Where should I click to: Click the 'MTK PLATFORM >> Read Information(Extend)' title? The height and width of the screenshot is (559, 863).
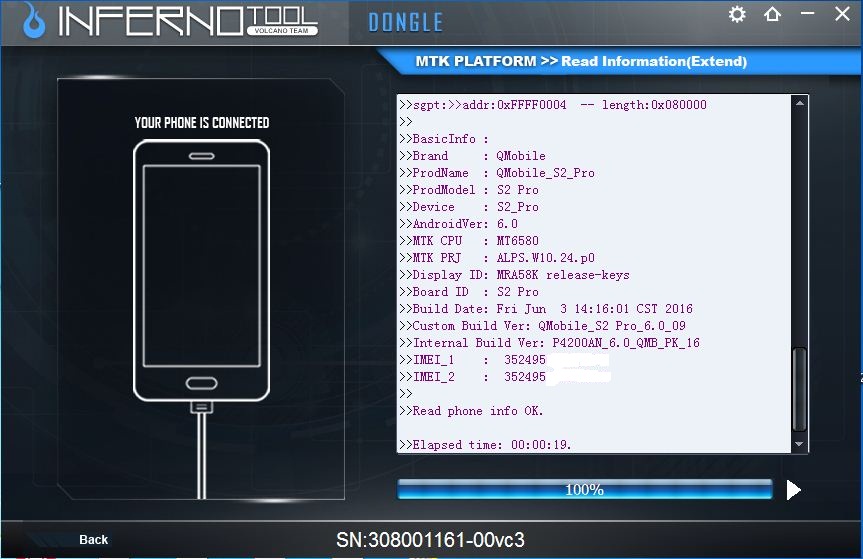coord(581,61)
